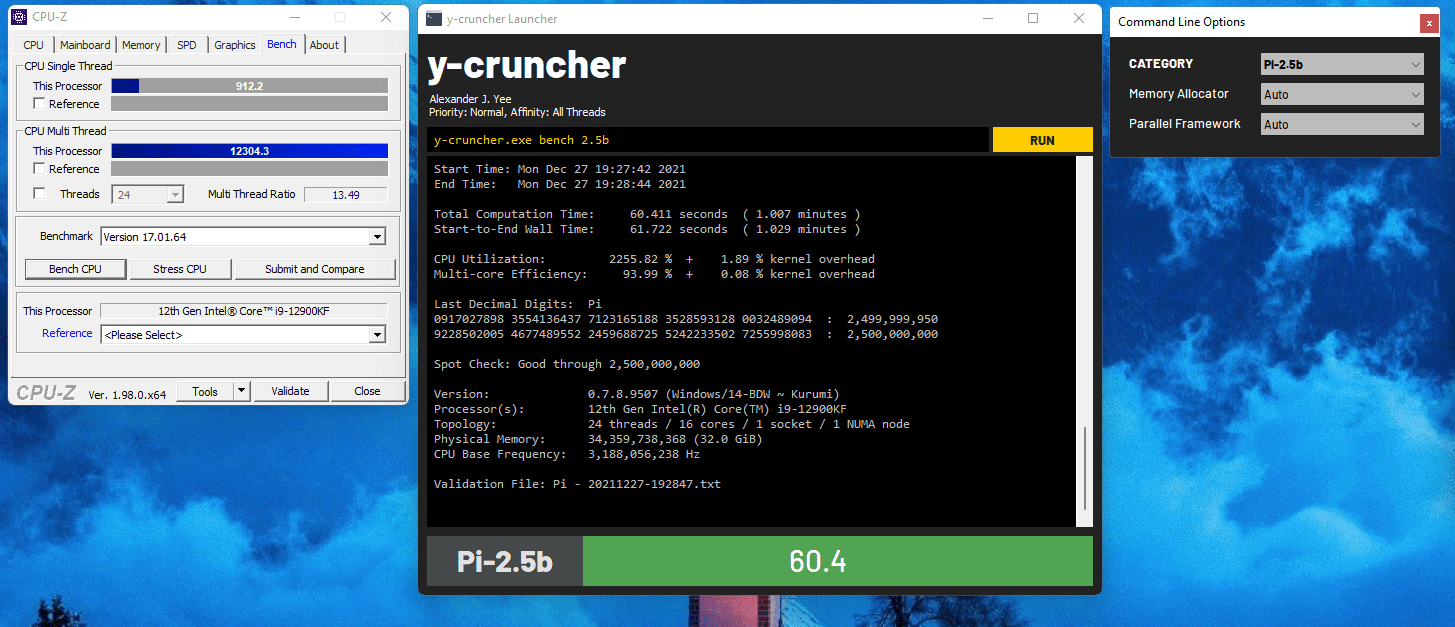
Task: Click the Validation File Pi - 20211227-192847.txt line
Action: [x=577, y=484]
